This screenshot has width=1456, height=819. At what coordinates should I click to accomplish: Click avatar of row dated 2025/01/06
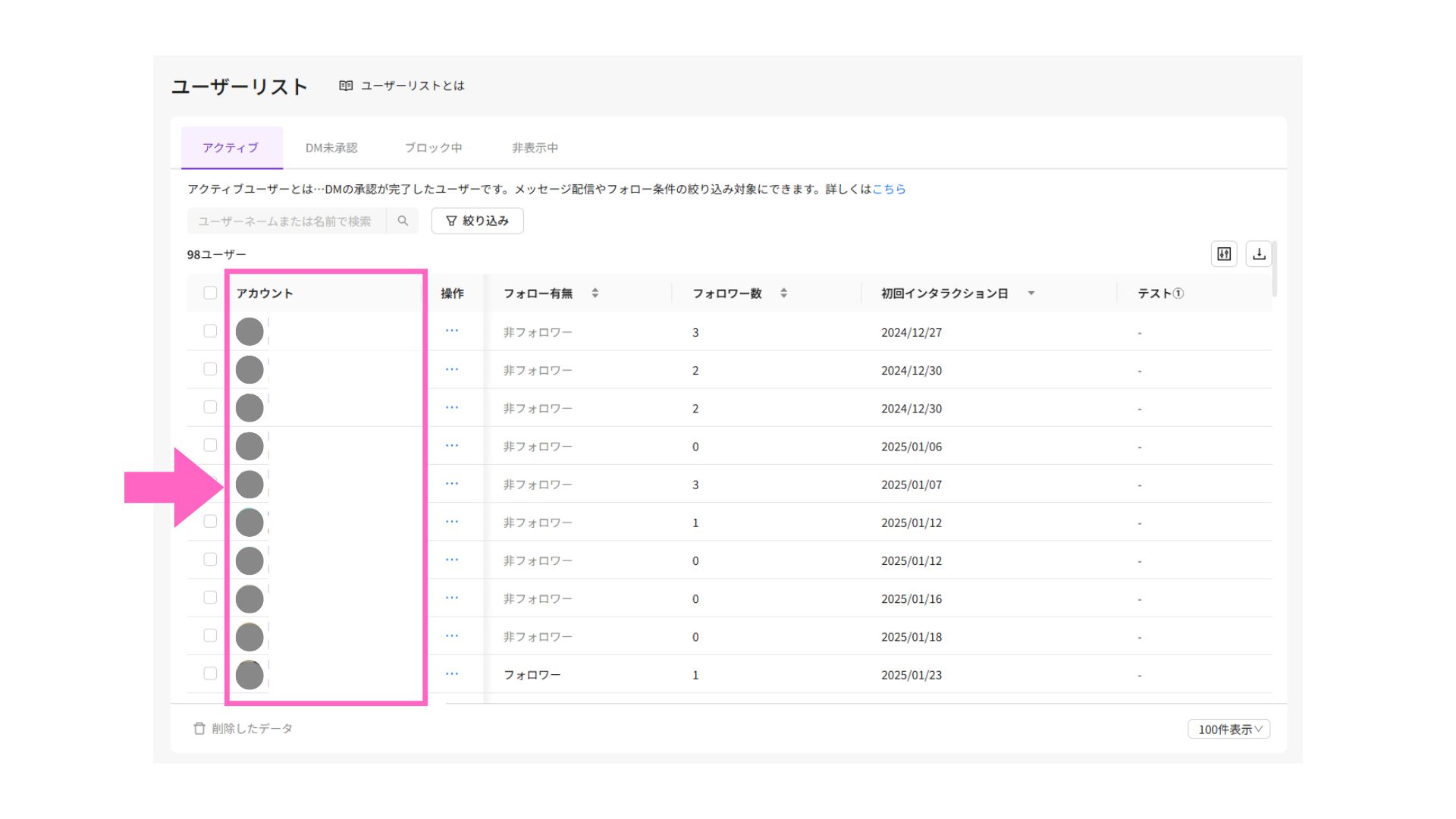point(249,446)
